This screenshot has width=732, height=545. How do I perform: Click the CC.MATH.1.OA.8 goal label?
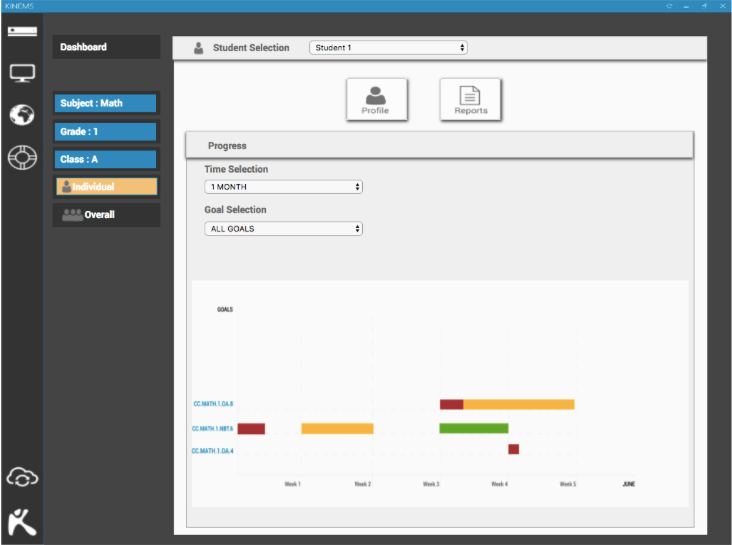tap(213, 405)
